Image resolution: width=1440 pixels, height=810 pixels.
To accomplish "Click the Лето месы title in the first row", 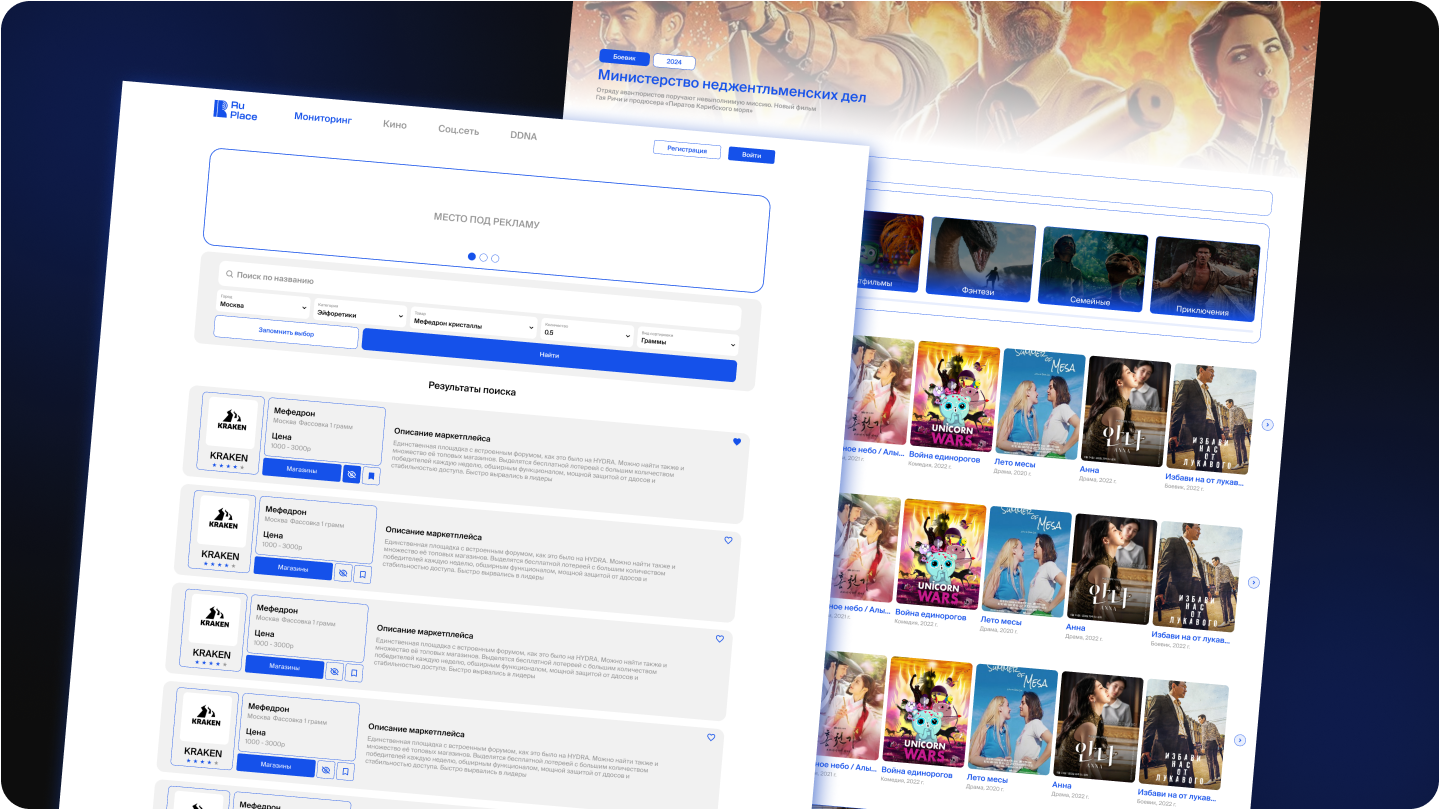I will pos(1015,464).
